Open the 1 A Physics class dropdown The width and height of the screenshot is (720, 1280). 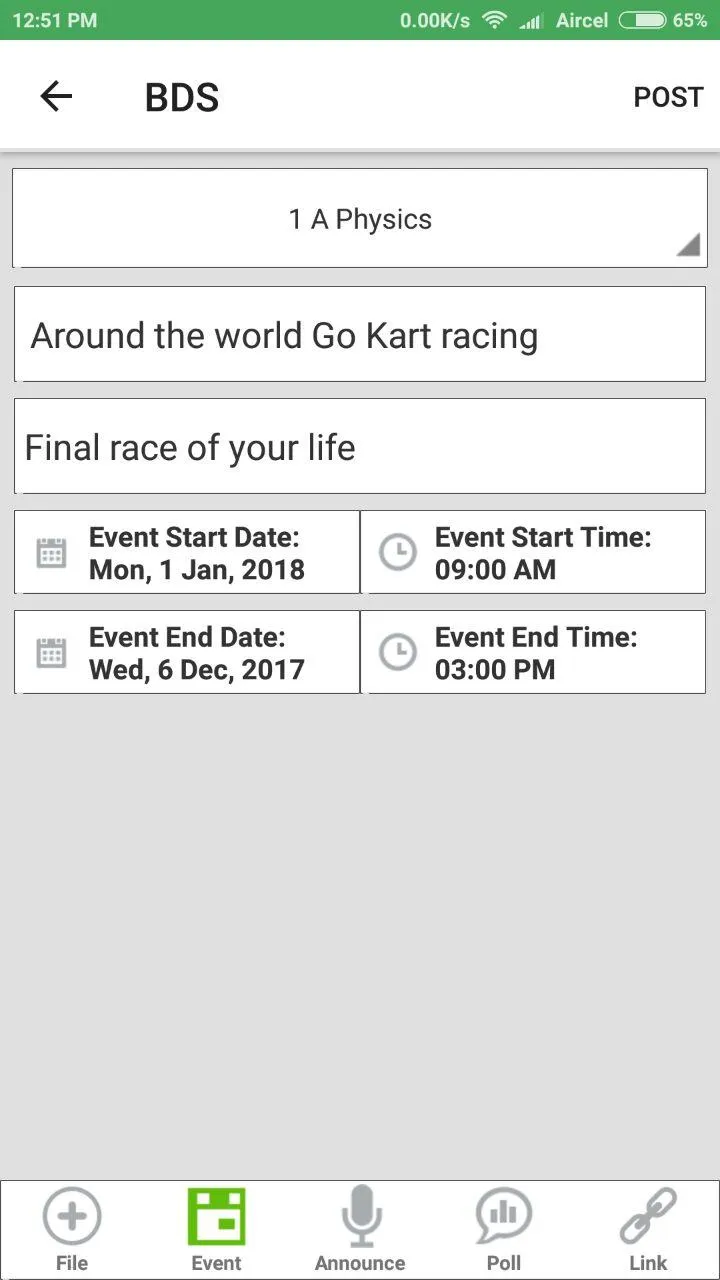point(360,218)
